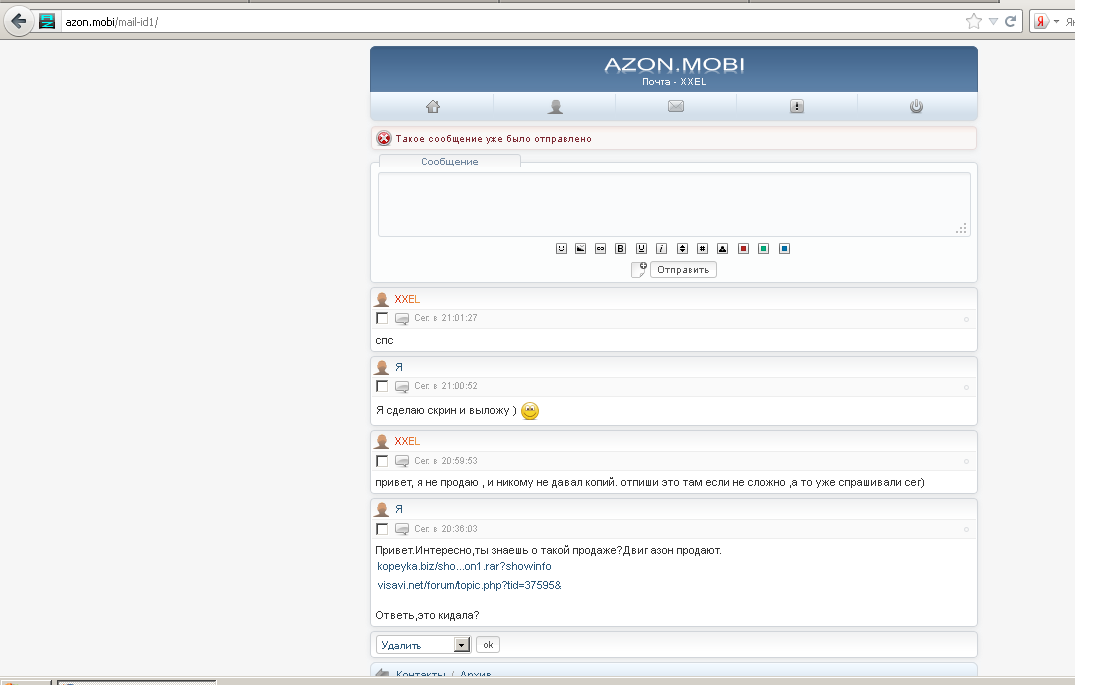Open the visavi.net forum topic link
1115x685 pixels.
469,585
